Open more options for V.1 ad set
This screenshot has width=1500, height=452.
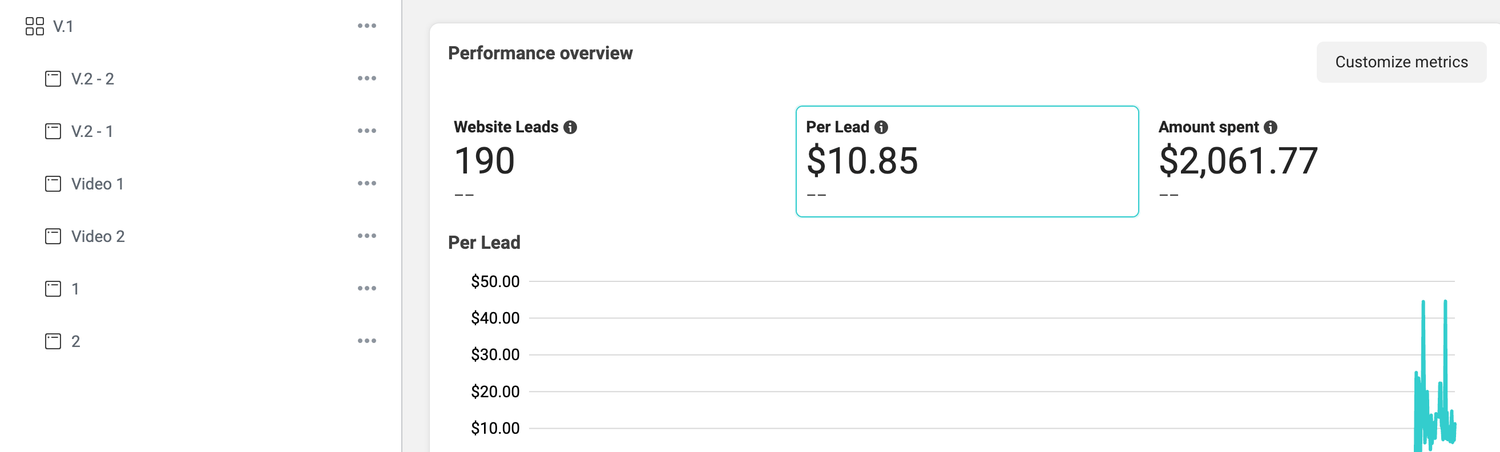367,26
